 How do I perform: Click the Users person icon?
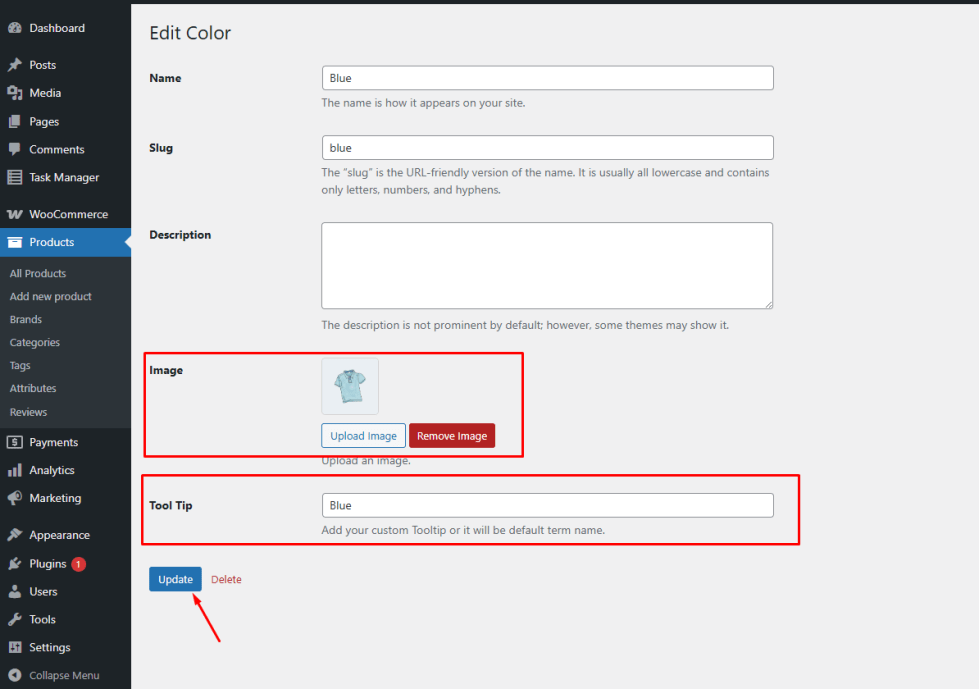(15, 592)
